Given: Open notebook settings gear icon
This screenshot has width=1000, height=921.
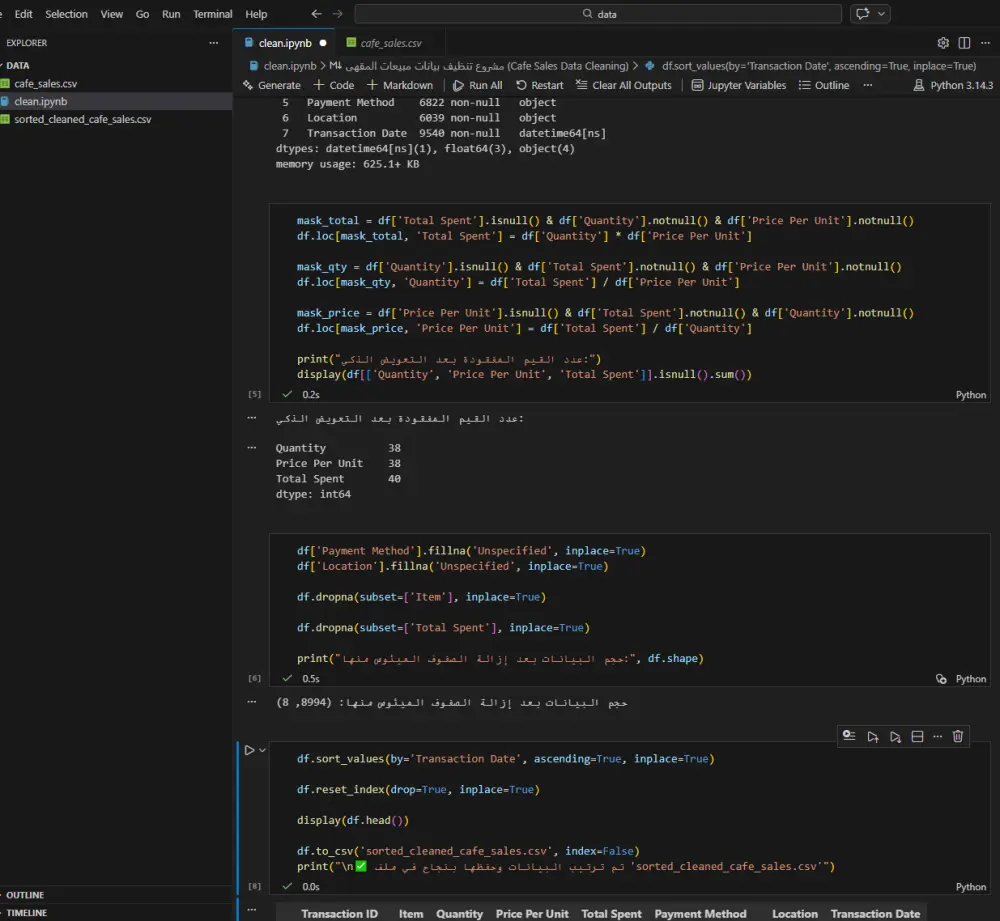Looking at the screenshot, I should click(943, 43).
